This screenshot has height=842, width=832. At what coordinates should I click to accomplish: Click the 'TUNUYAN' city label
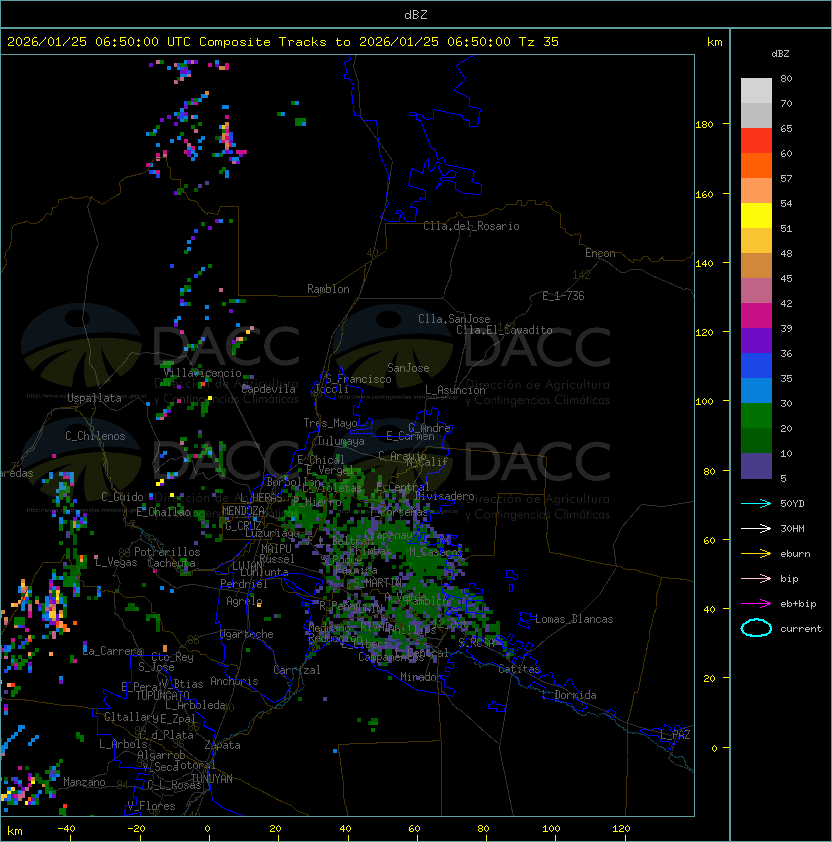(x=212, y=779)
